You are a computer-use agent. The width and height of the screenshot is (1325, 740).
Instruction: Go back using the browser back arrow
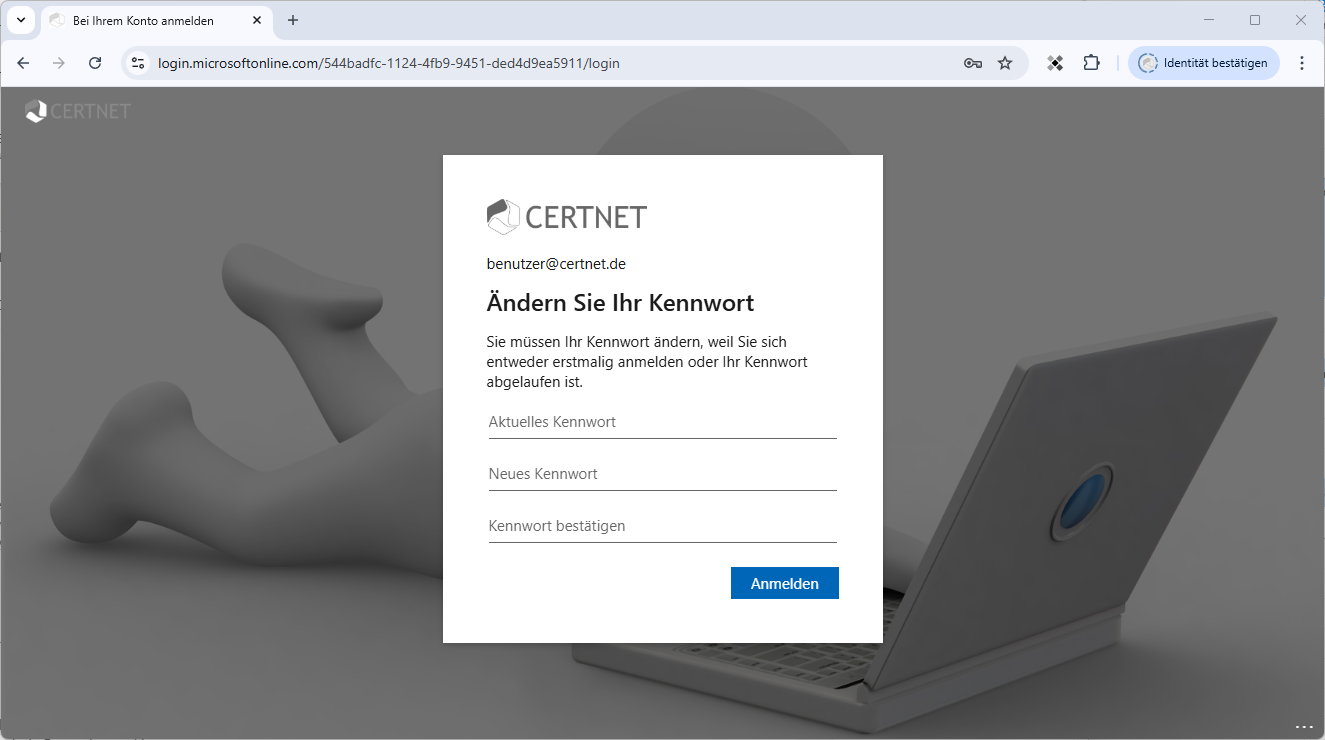(23, 63)
